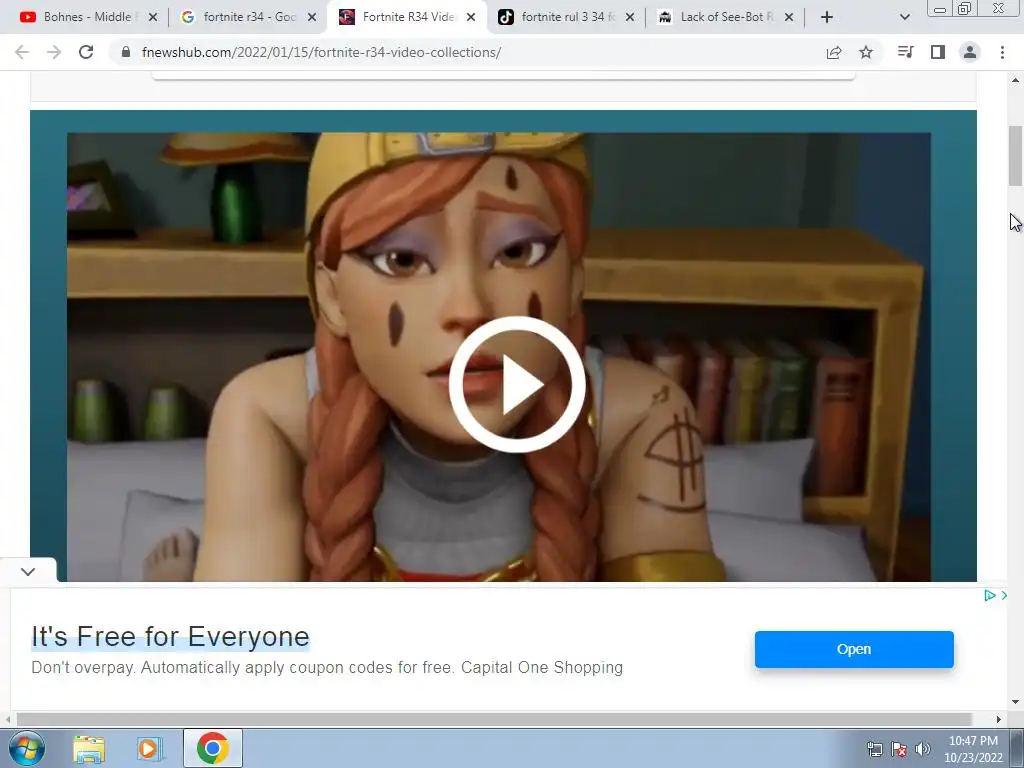The width and height of the screenshot is (1024, 768).
Task: Click the horizontal scrollbar left arrow
Action: [x=8, y=719]
